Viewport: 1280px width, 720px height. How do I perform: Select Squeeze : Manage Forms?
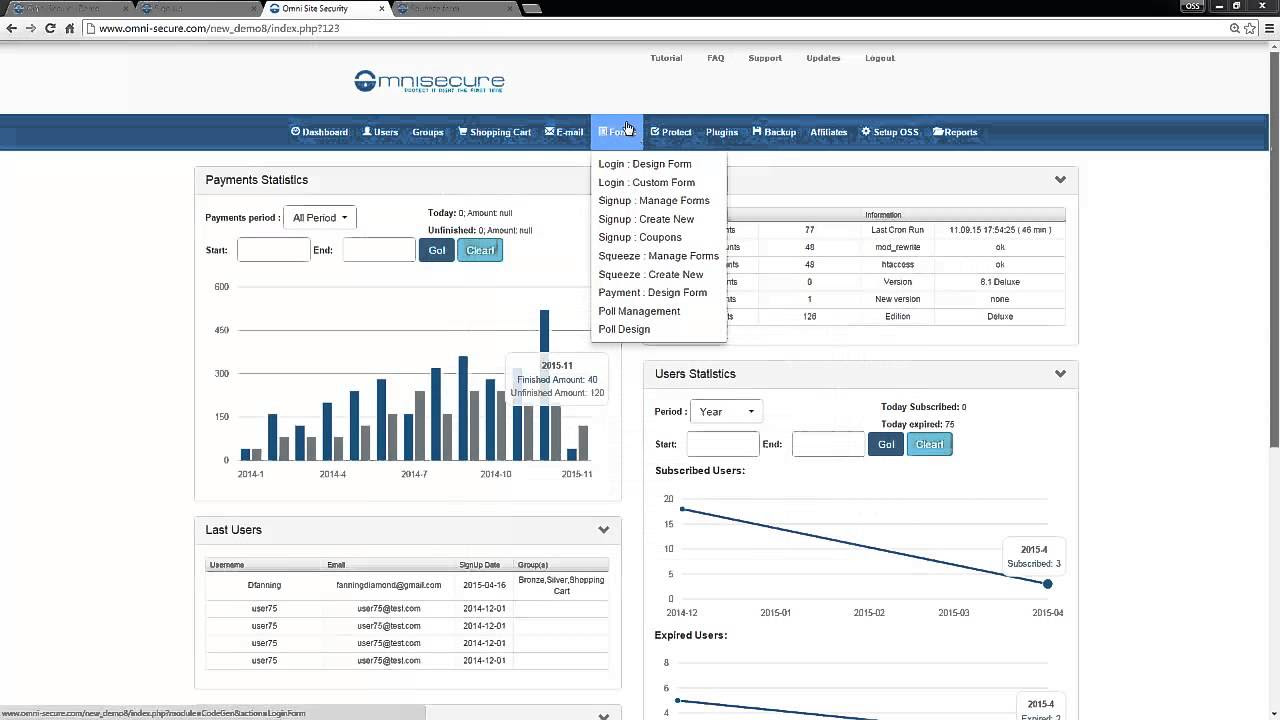(658, 256)
